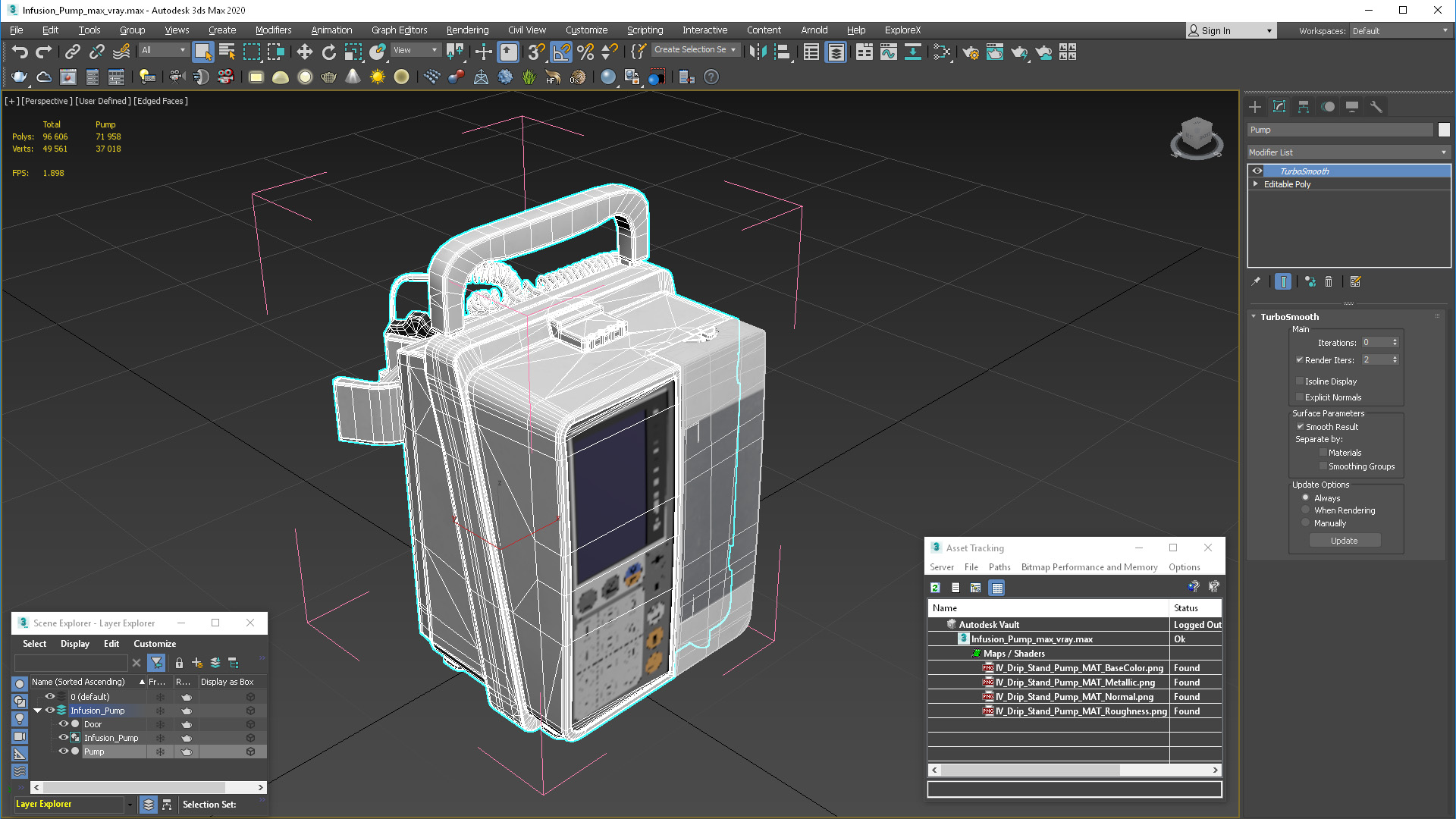The image size is (1456, 819).
Task: Open the Modifiers menu in menu bar
Action: [271, 29]
